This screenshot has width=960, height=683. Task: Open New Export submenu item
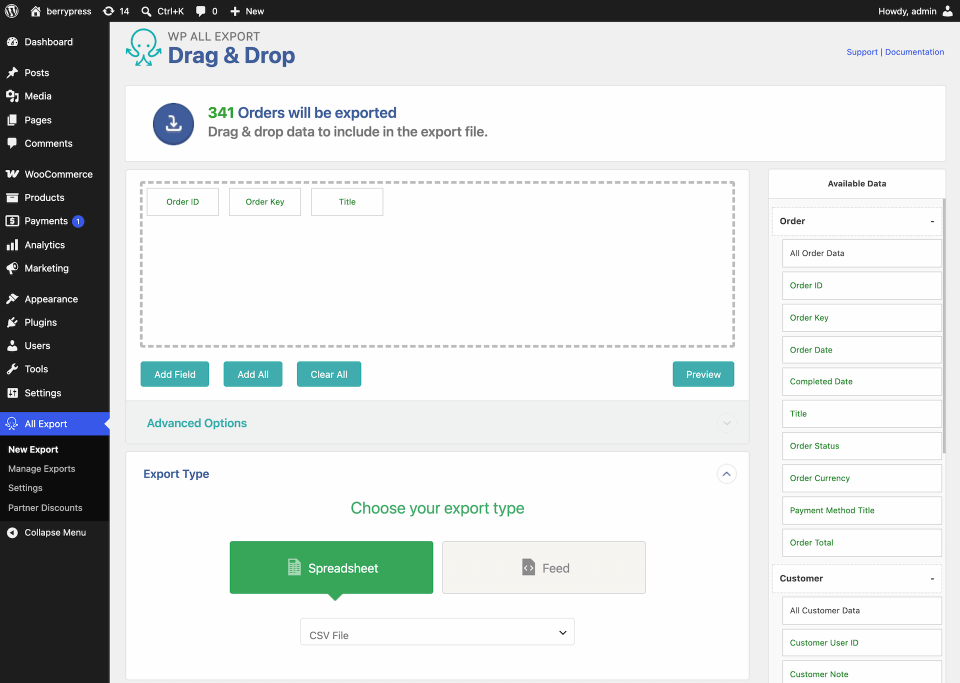tap(33, 449)
